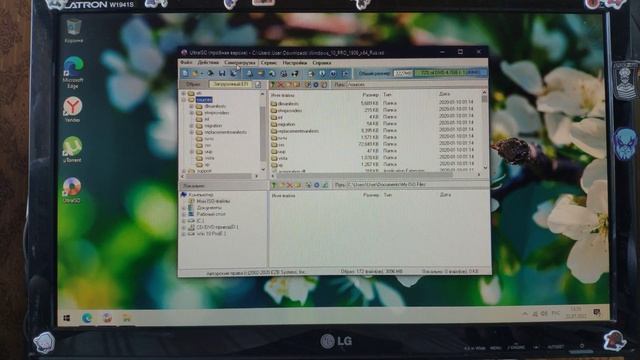Viewport: 640px width, 360px height.
Task: Open the Сервис menu
Action: (269, 63)
